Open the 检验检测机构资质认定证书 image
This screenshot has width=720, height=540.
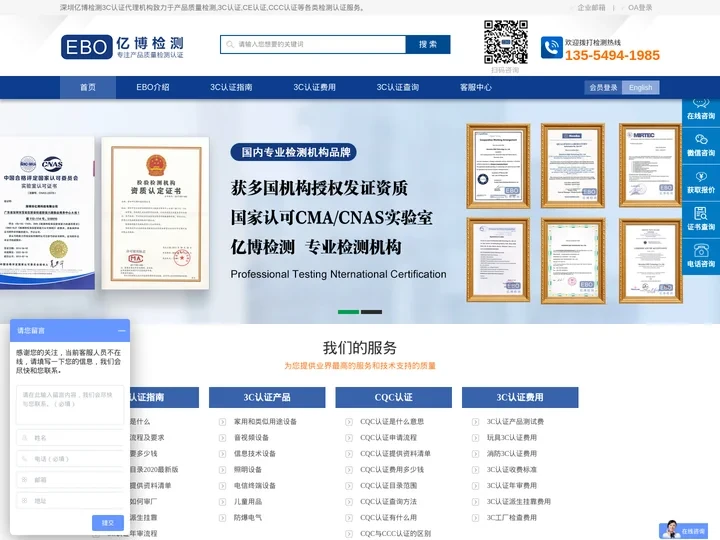(x=155, y=213)
